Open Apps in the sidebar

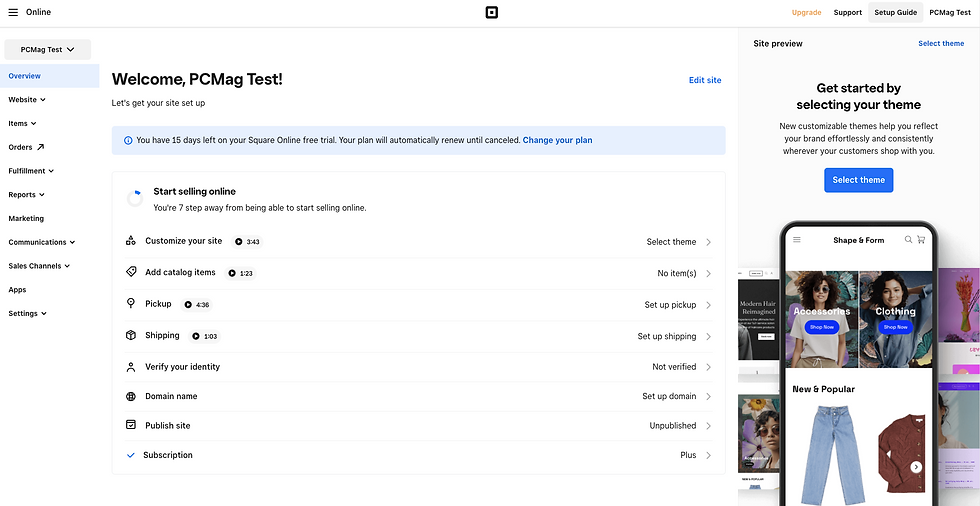[17, 289]
